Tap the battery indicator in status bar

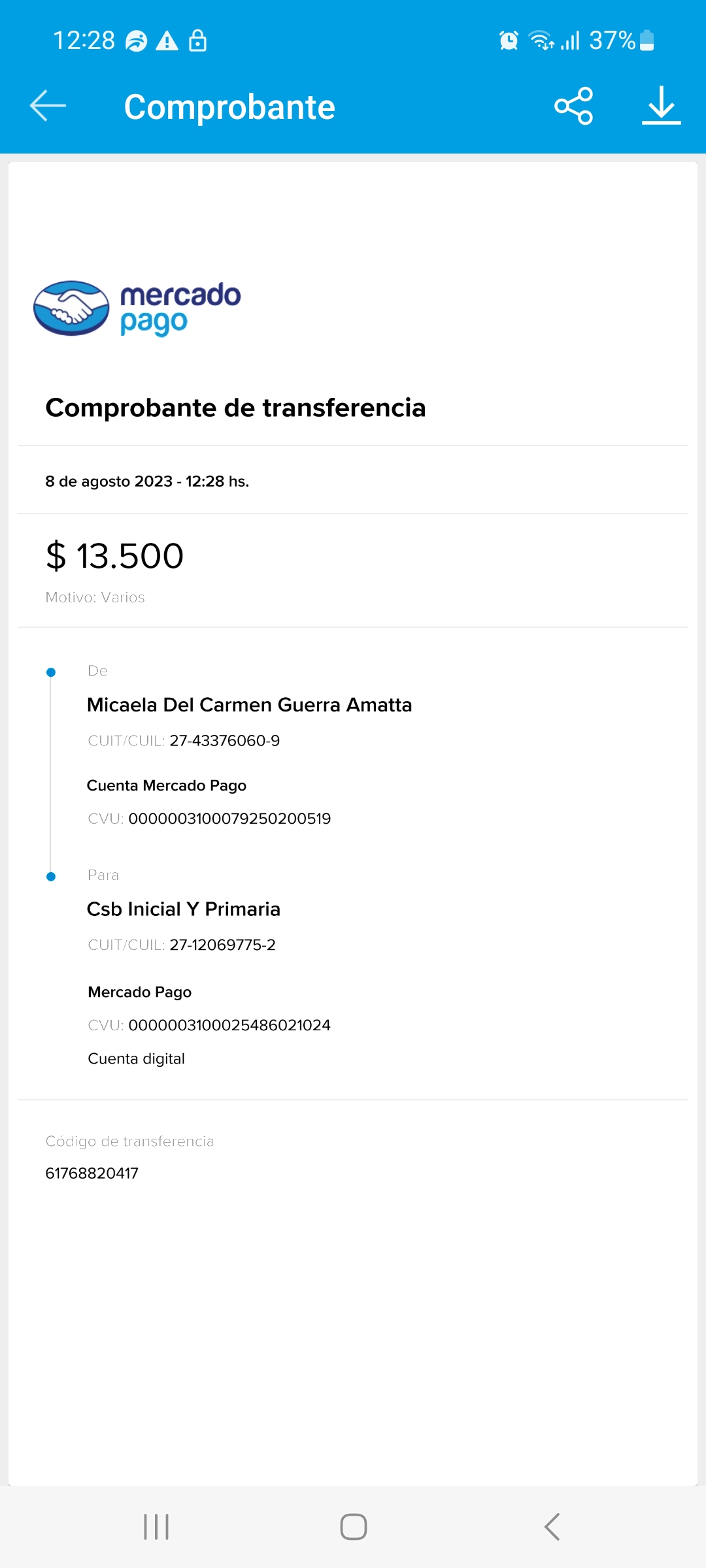click(x=647, y=41)
